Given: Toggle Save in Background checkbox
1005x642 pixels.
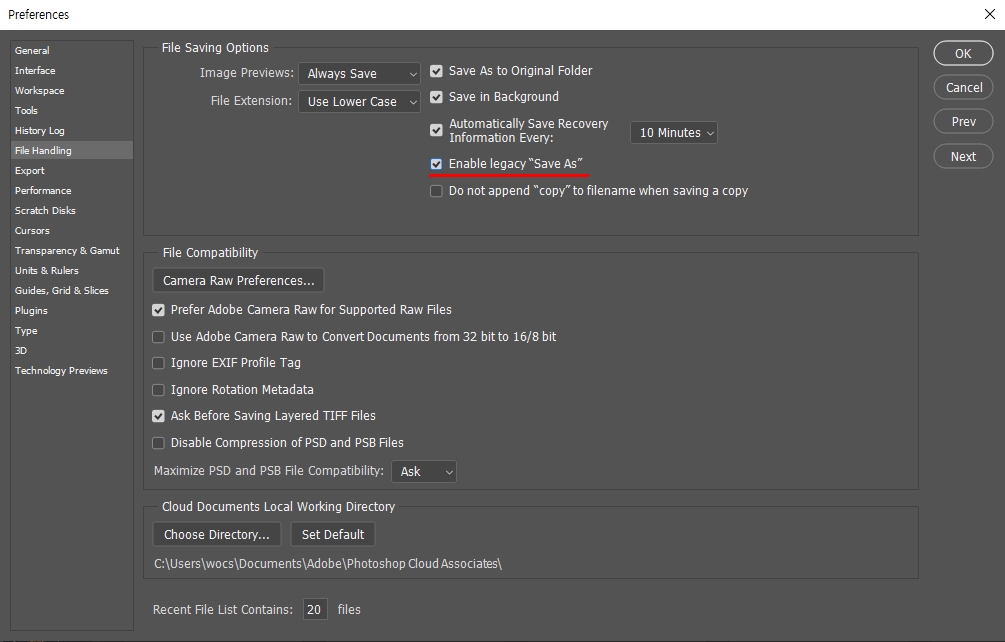Looking at the screenshot, I should [x=436, y=97].
